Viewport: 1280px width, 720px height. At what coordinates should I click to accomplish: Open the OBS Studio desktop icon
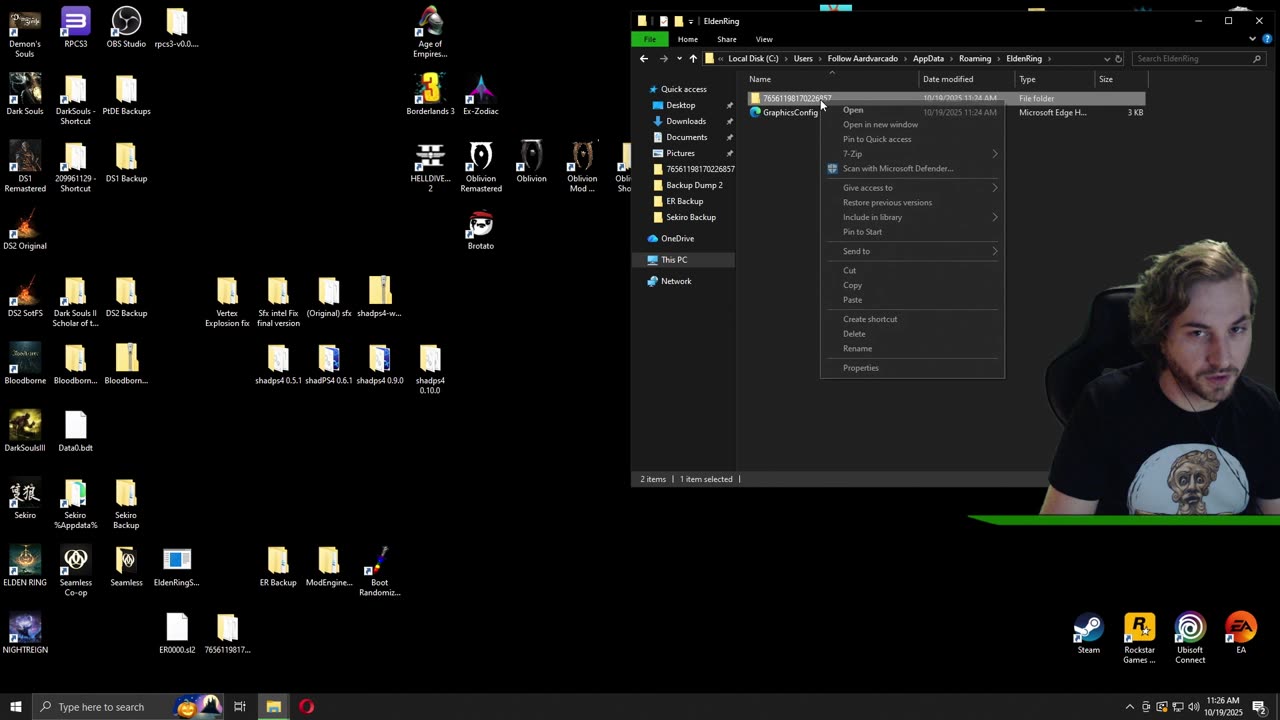pos(126,22)
